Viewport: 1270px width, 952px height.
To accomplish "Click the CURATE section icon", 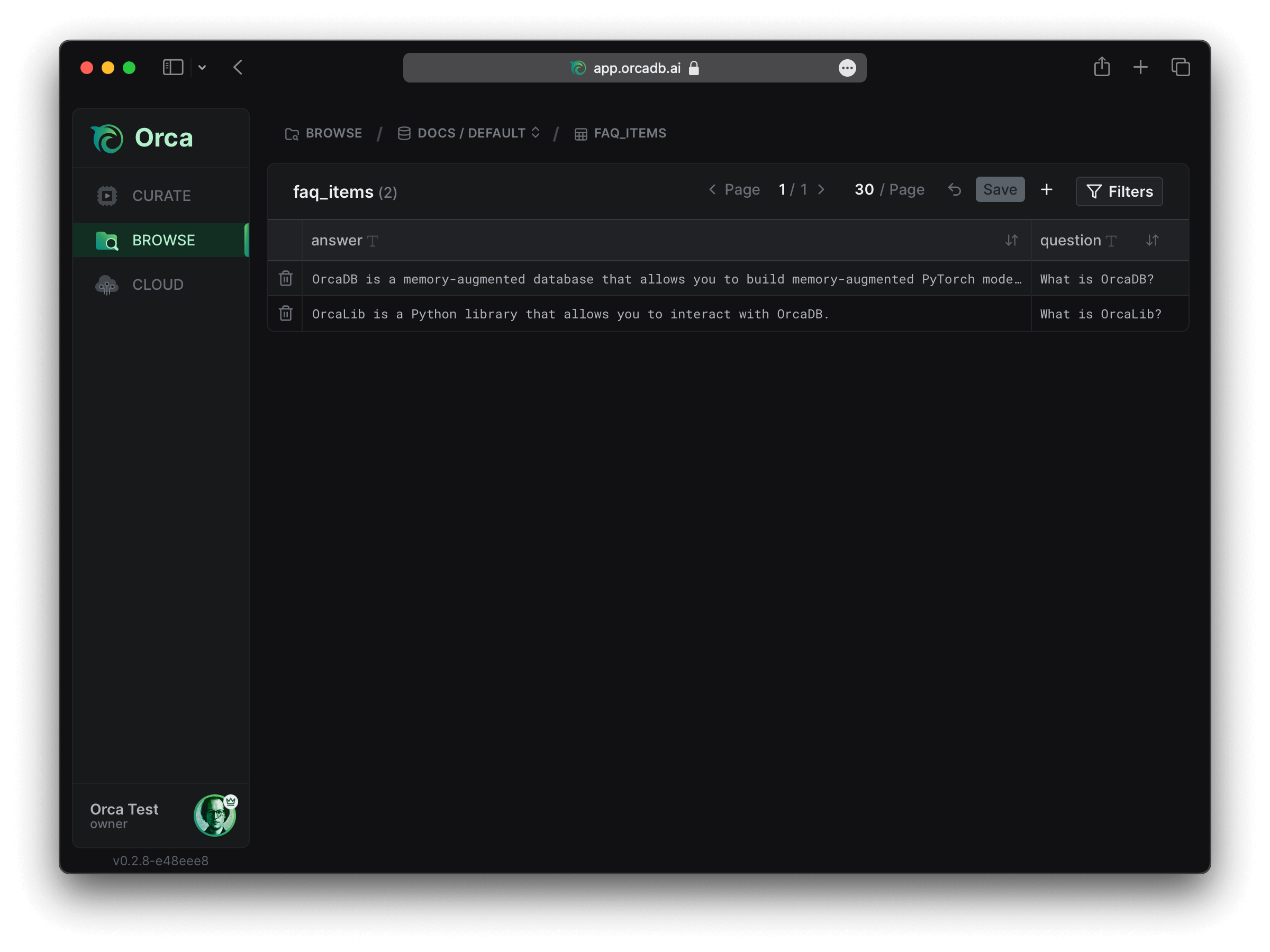I will click(x=107, y=195).
